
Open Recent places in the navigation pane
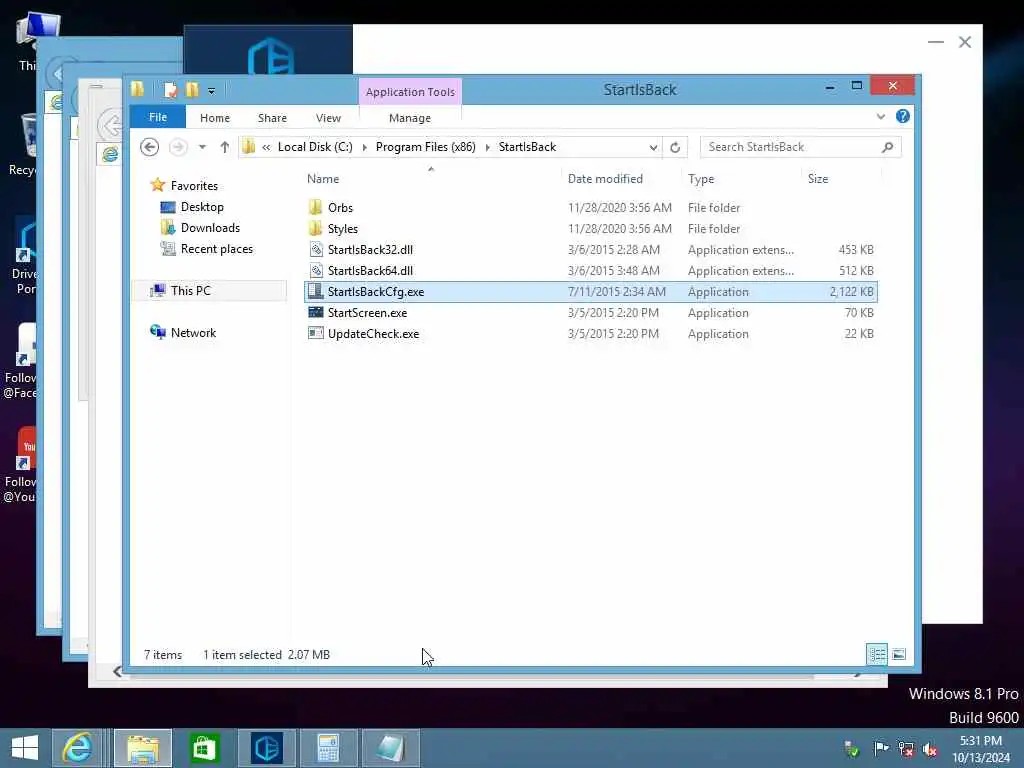216,249
